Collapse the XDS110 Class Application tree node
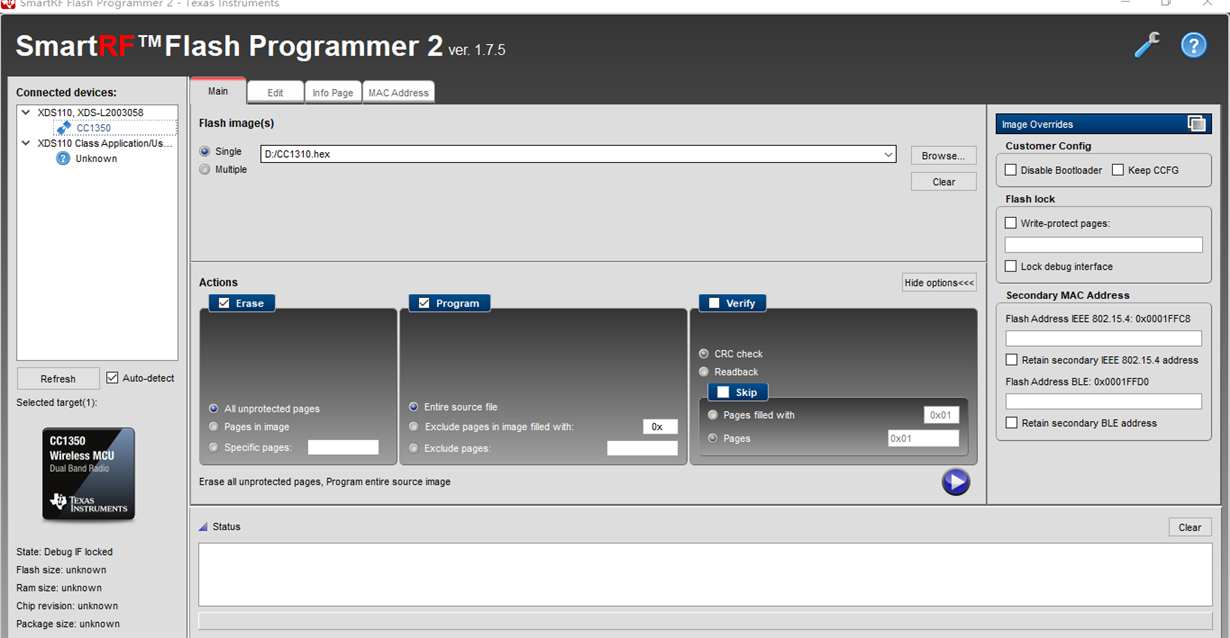 26,143
